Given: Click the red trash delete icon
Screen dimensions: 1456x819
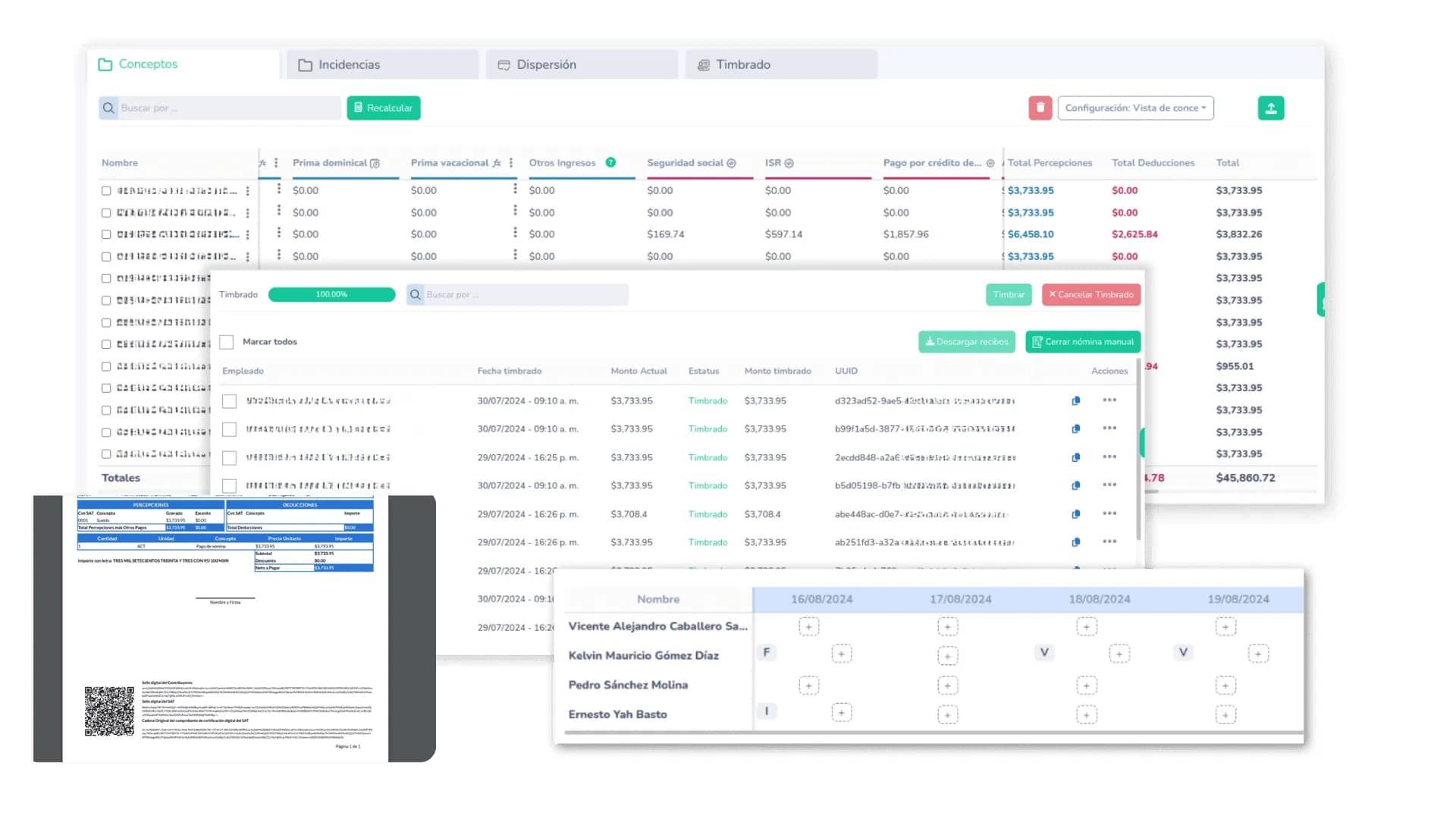Looking at the screenshot, I should (x=1040, y=108).
